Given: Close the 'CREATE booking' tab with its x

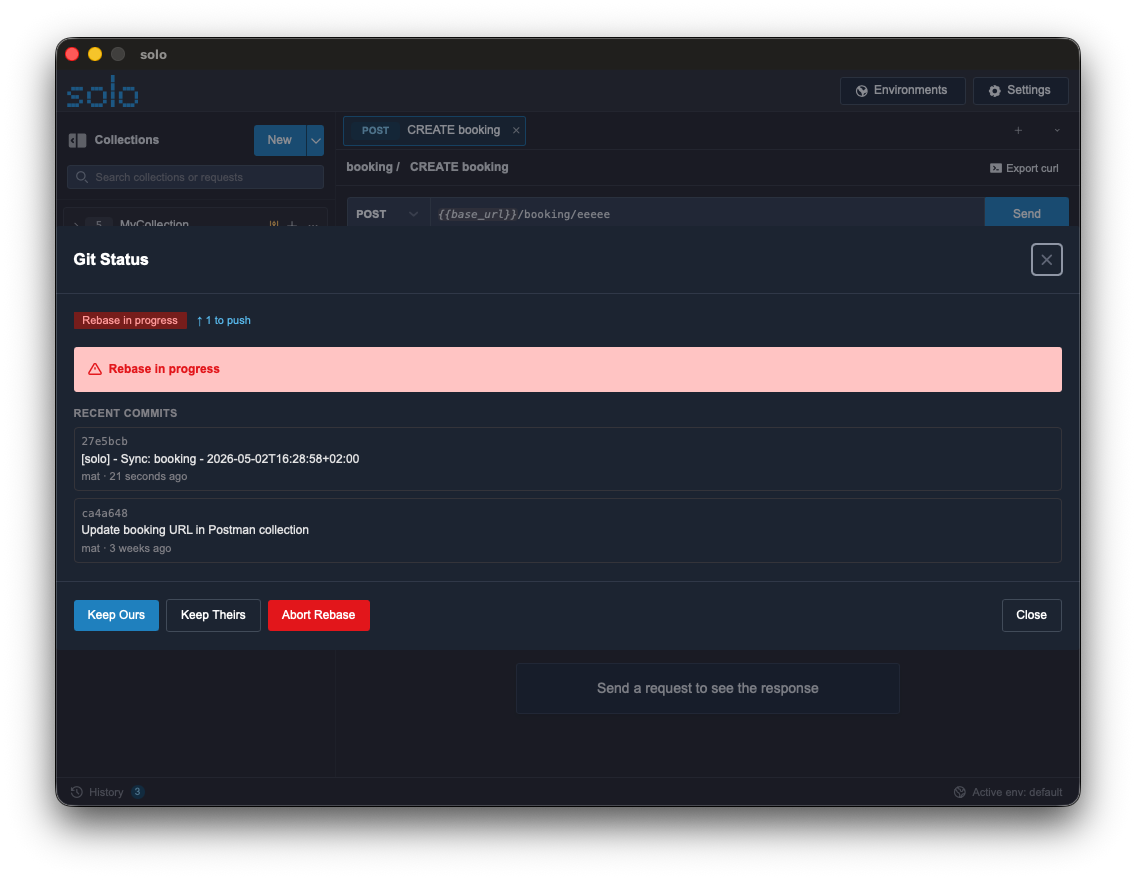Looking at the screenshot, I should click(x=516, y=130).
